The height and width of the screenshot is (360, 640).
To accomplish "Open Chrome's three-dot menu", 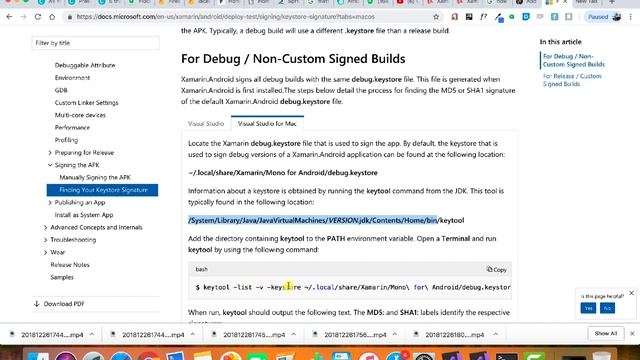I will point(631,17).
